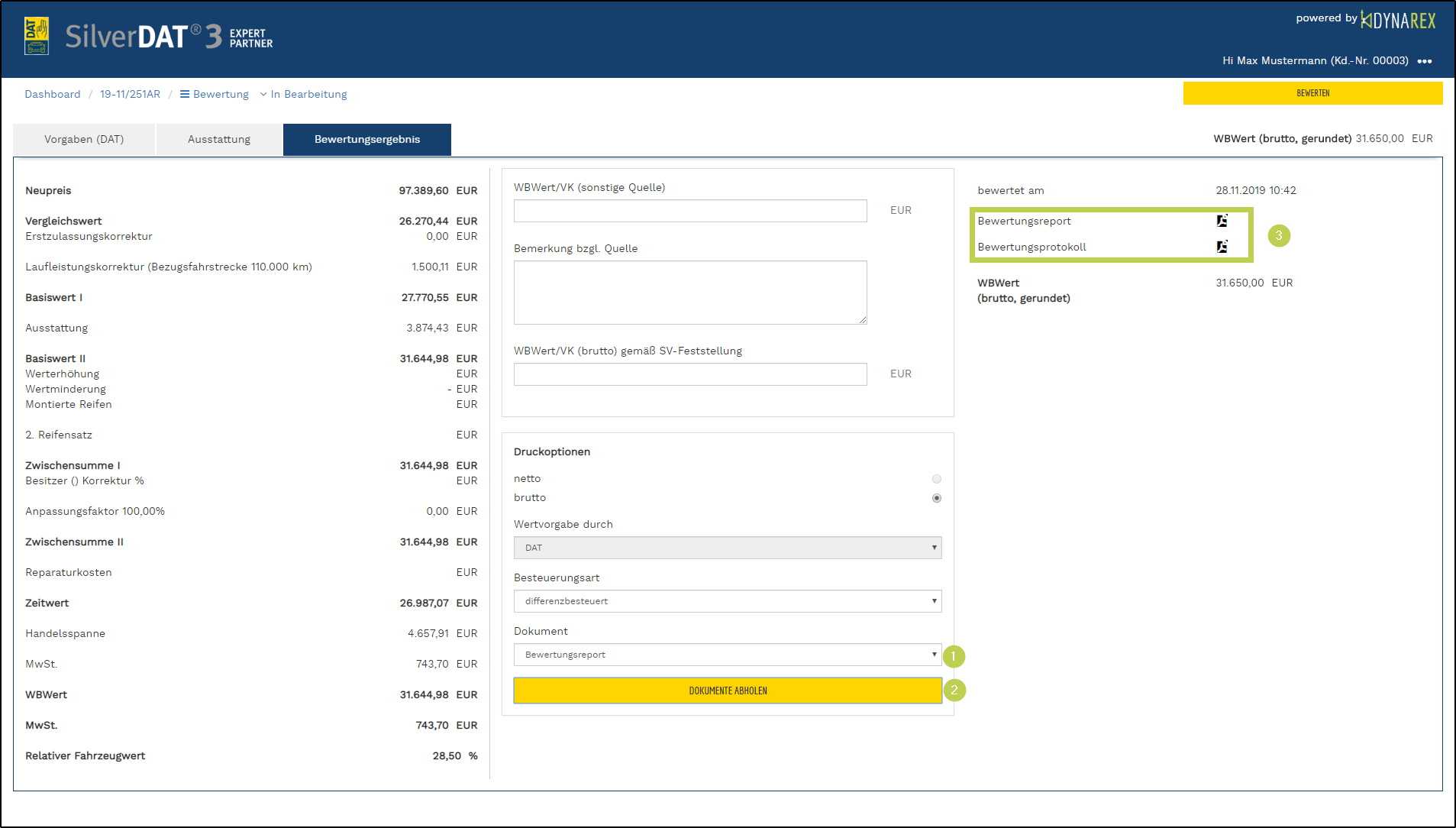Open the Dokument dropdown
1456x828 pixels.
point(727,655)
